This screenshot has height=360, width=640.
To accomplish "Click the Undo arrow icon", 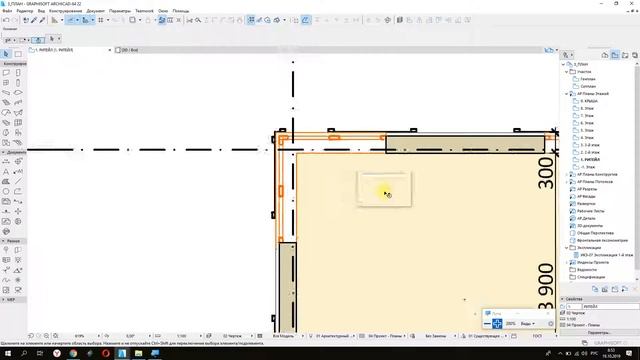I will tap(6, 20).
